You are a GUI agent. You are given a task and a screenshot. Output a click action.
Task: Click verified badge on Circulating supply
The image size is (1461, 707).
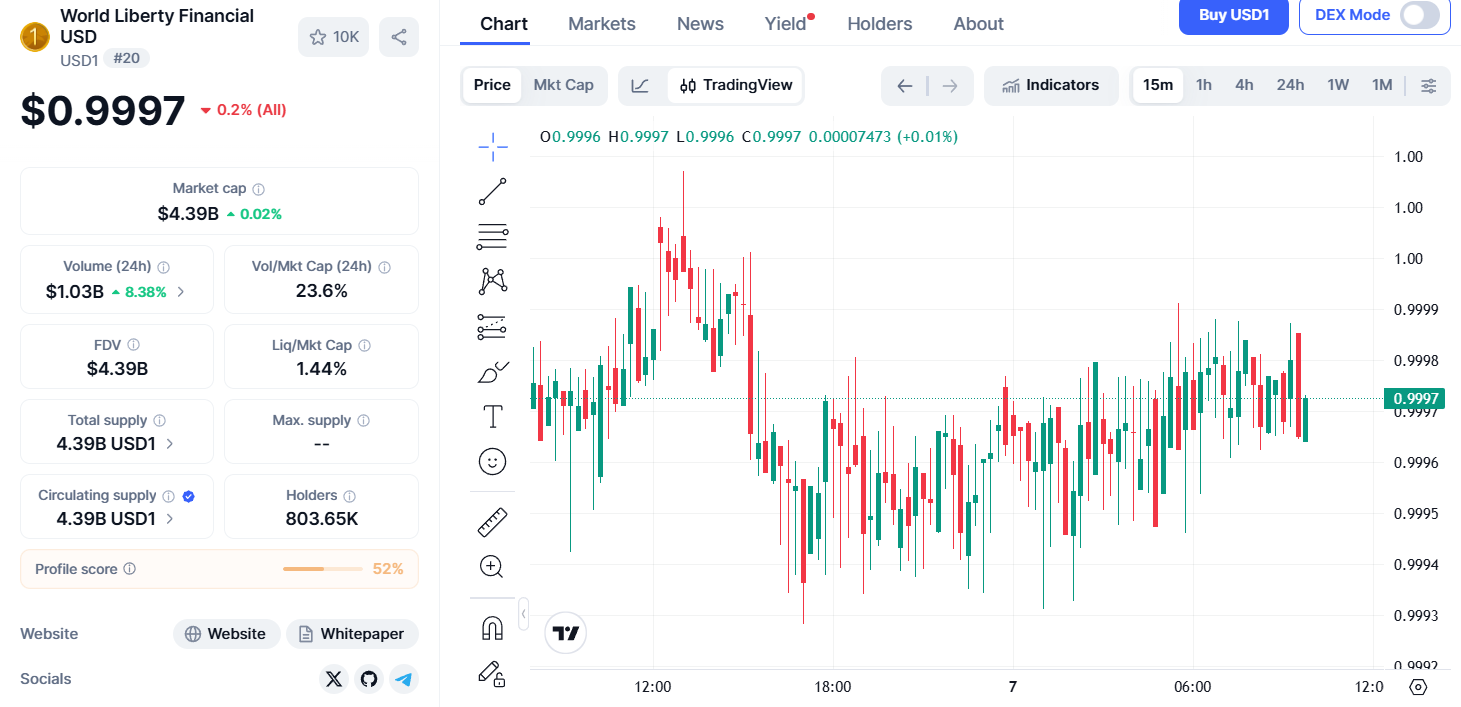click(x=189, y=496)
